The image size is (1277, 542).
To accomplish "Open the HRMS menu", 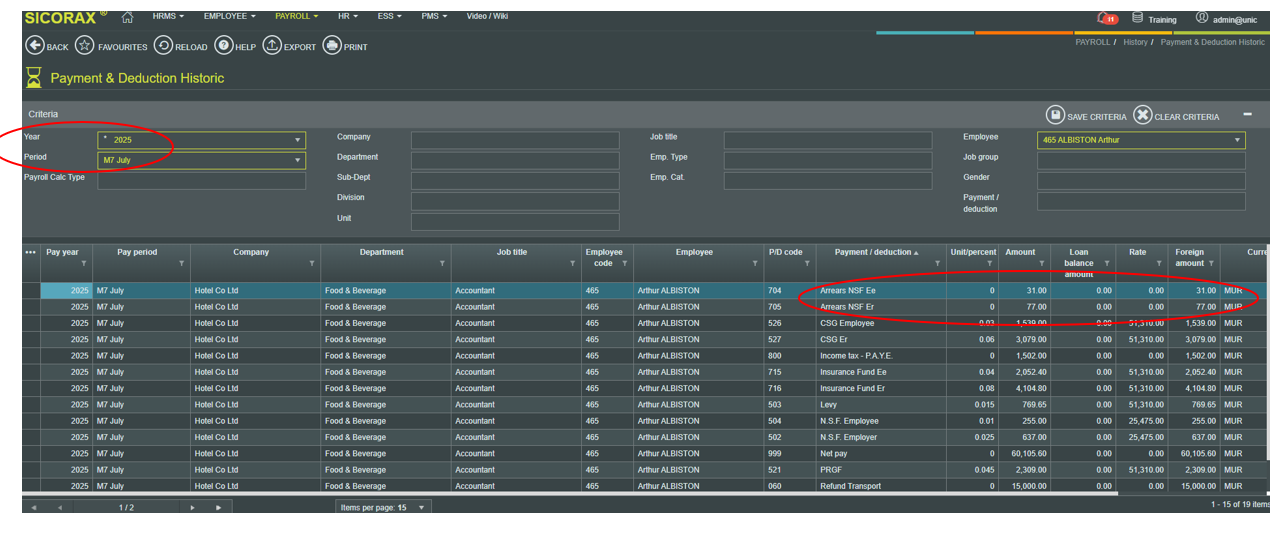I will pyautogui.click(x=168, y=16).
